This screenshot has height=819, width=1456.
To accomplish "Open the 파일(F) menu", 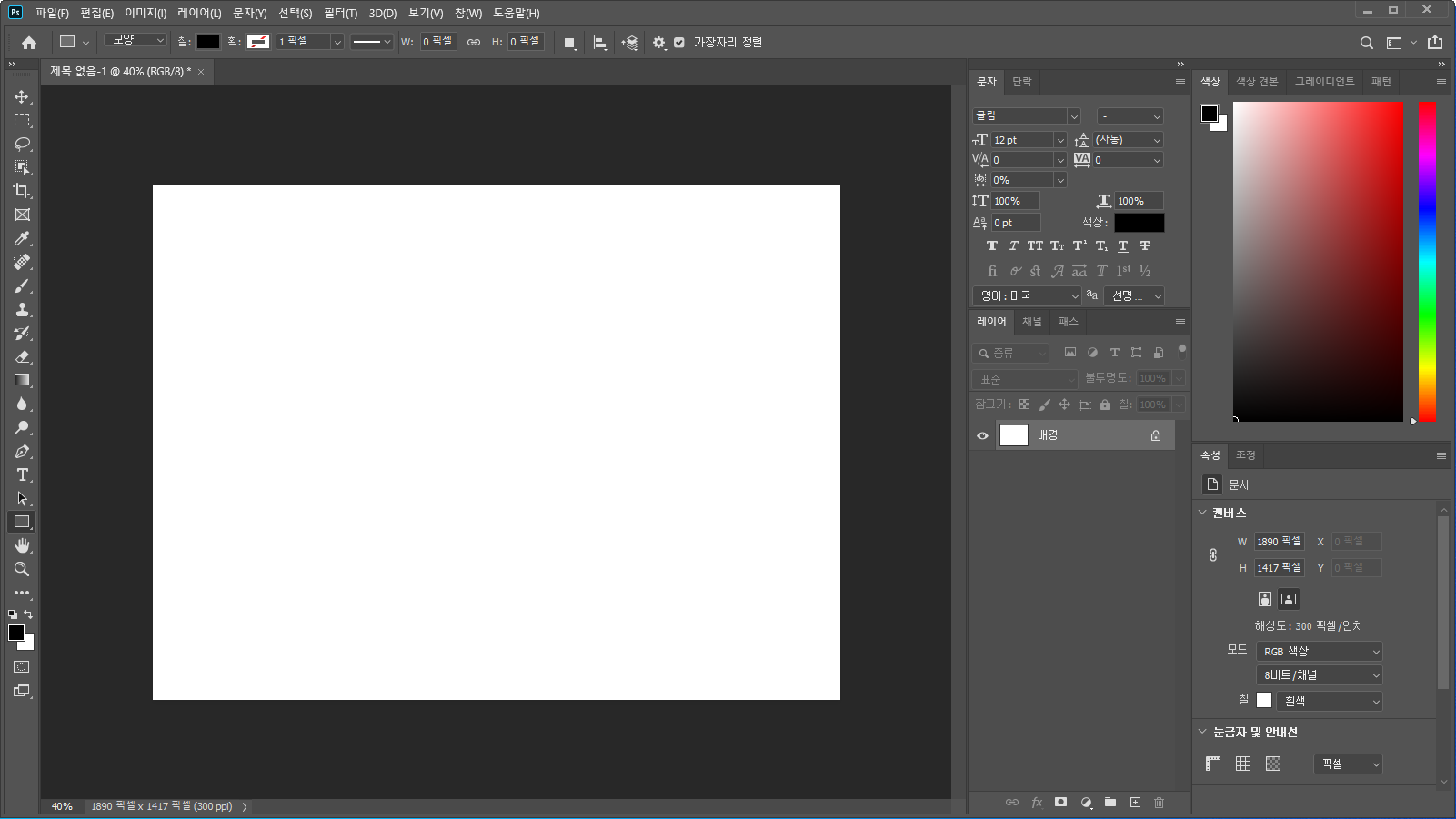I will tap(52, 14).
